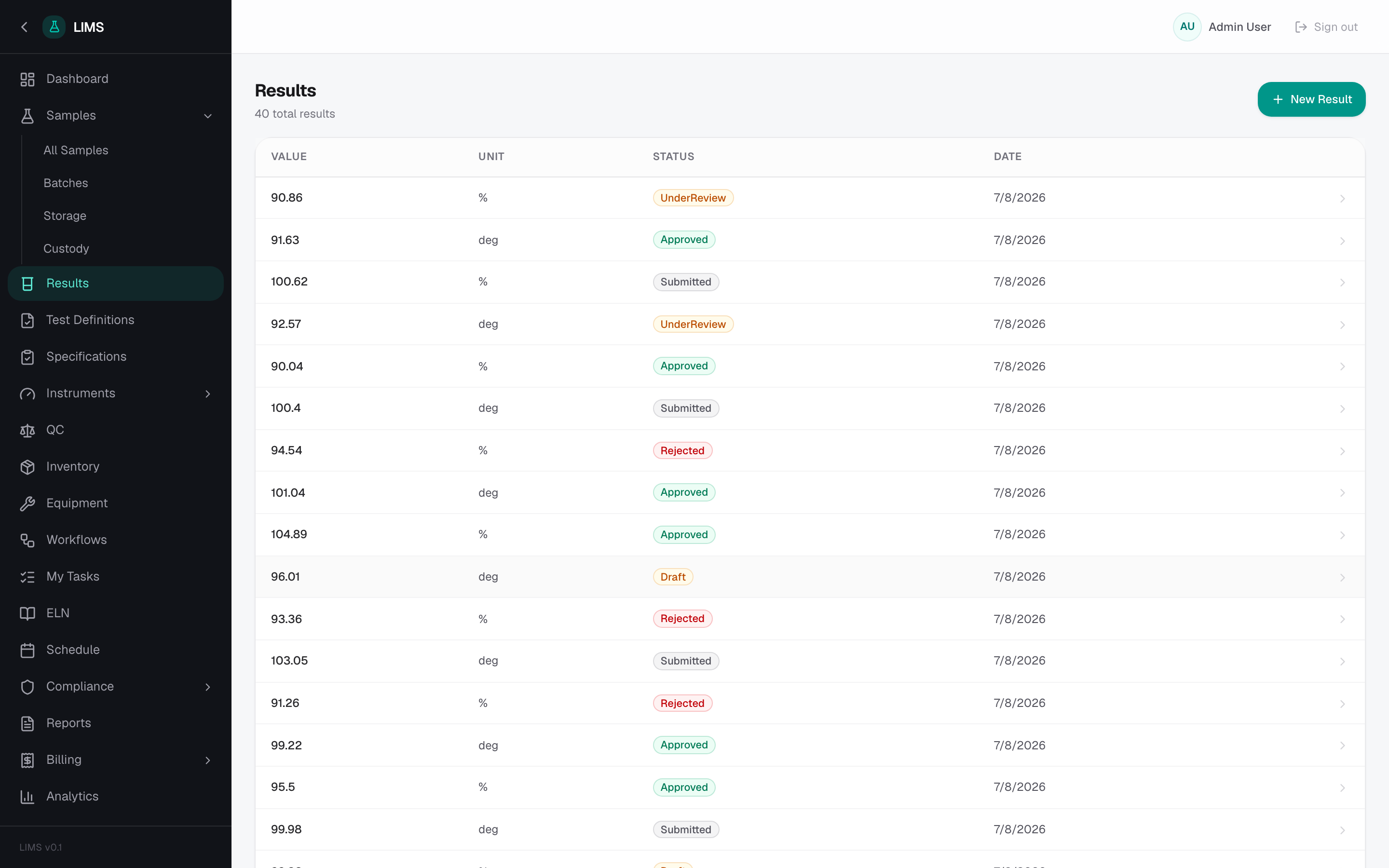The height and width of the screenshot is (868, 1389).
Task: Click the Equipment wrench icon
Action: [x=27, y=503]
